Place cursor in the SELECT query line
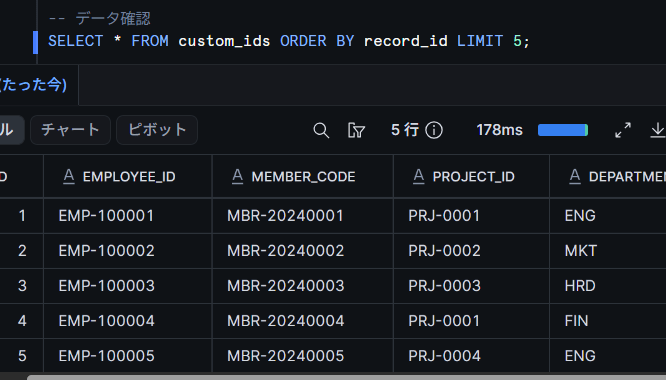 [289, 41]
